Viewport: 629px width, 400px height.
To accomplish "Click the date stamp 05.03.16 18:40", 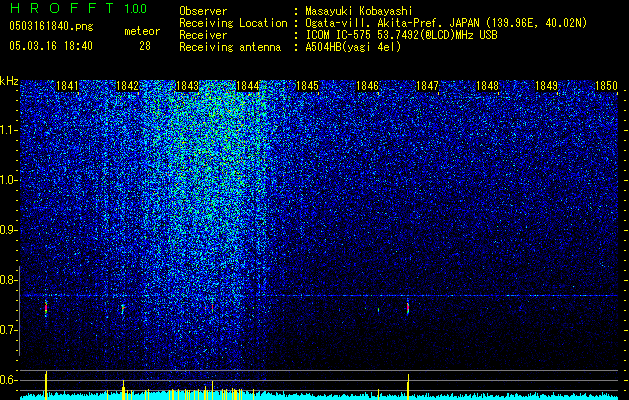I will click(51, 46).
